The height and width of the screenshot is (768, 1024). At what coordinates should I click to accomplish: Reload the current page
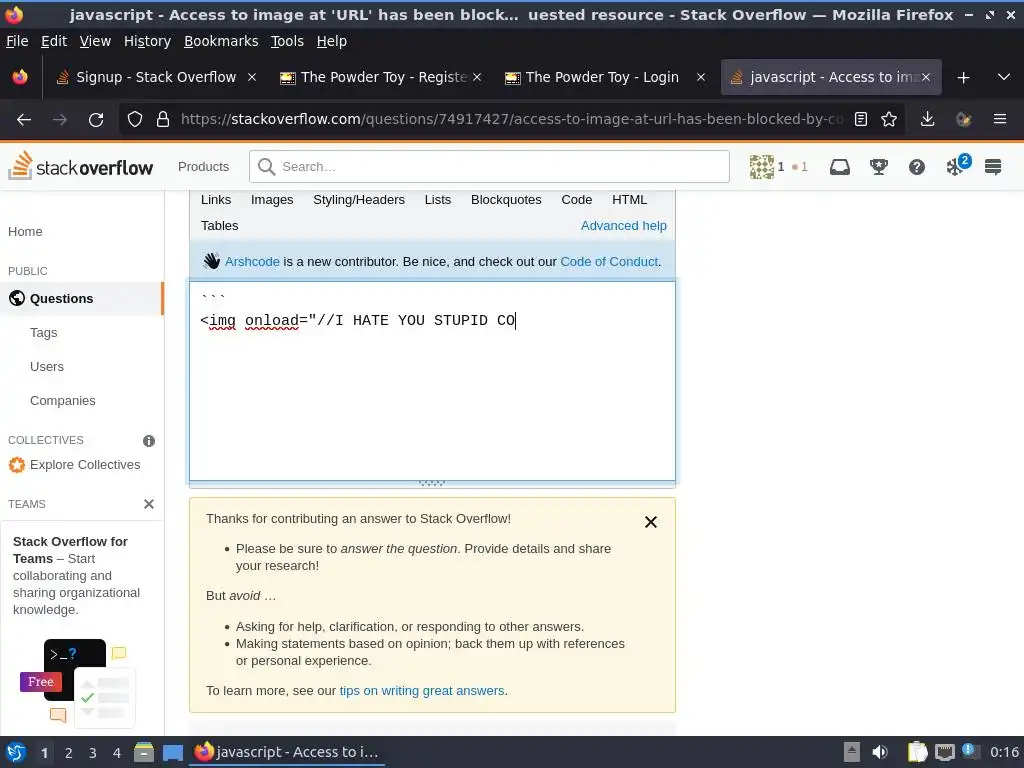pyautogui.click(x=96, y=120)
